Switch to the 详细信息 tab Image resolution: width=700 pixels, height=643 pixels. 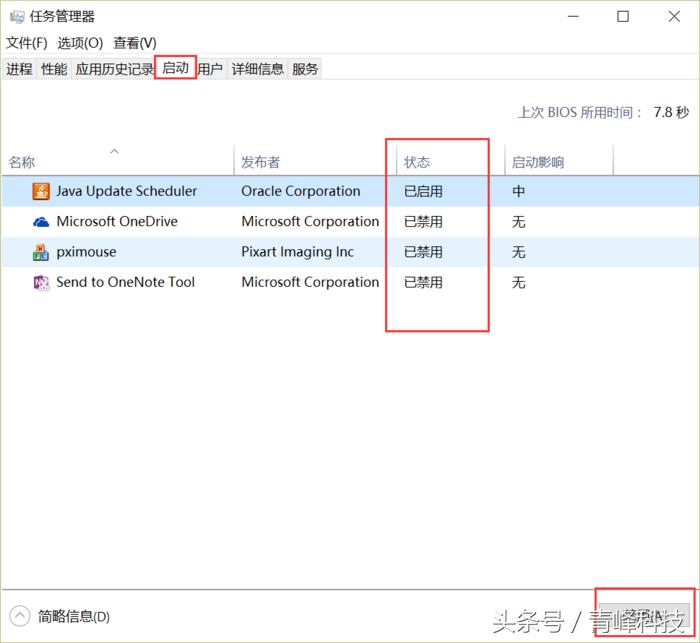pyautogui.click(x=258, y=69)
